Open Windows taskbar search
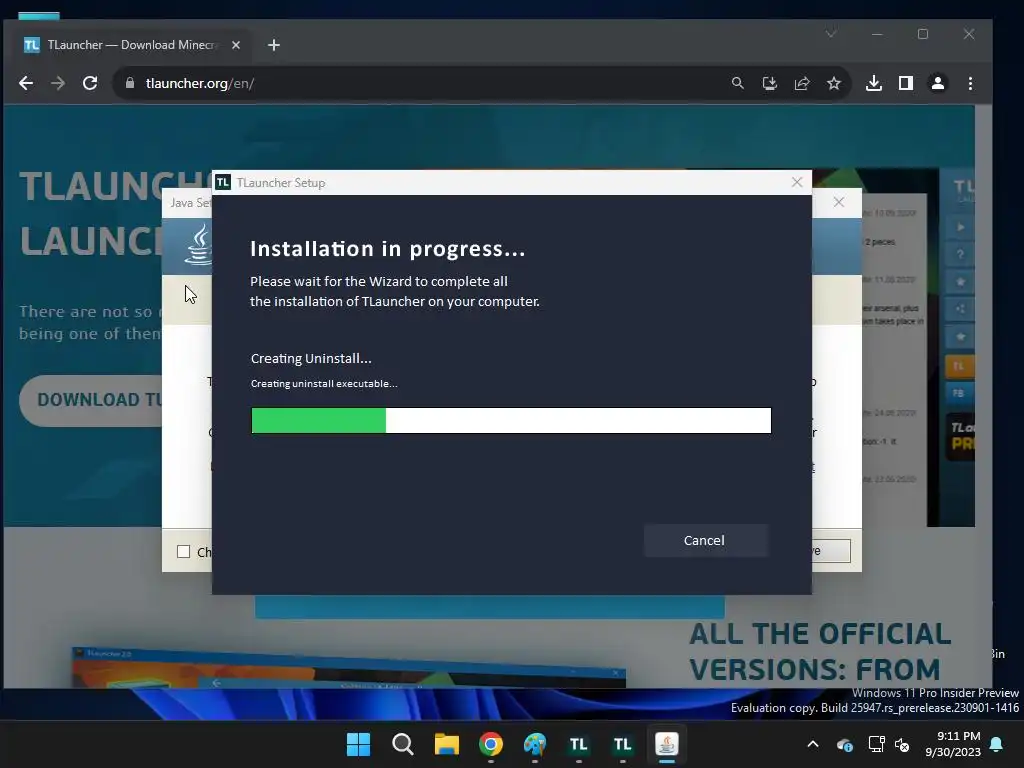The image size is (1024, 768). point(402,744)
